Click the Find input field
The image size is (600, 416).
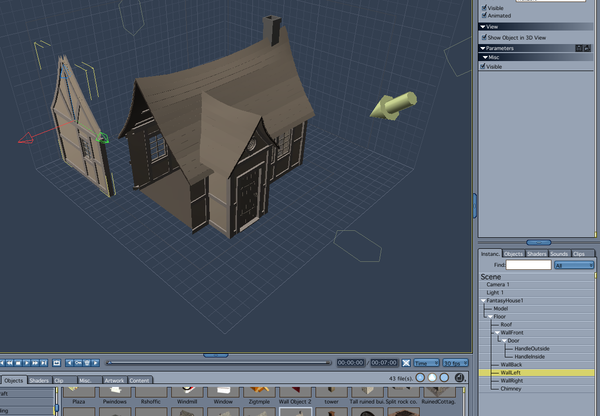pyautogui.click(x=528, y=265)
